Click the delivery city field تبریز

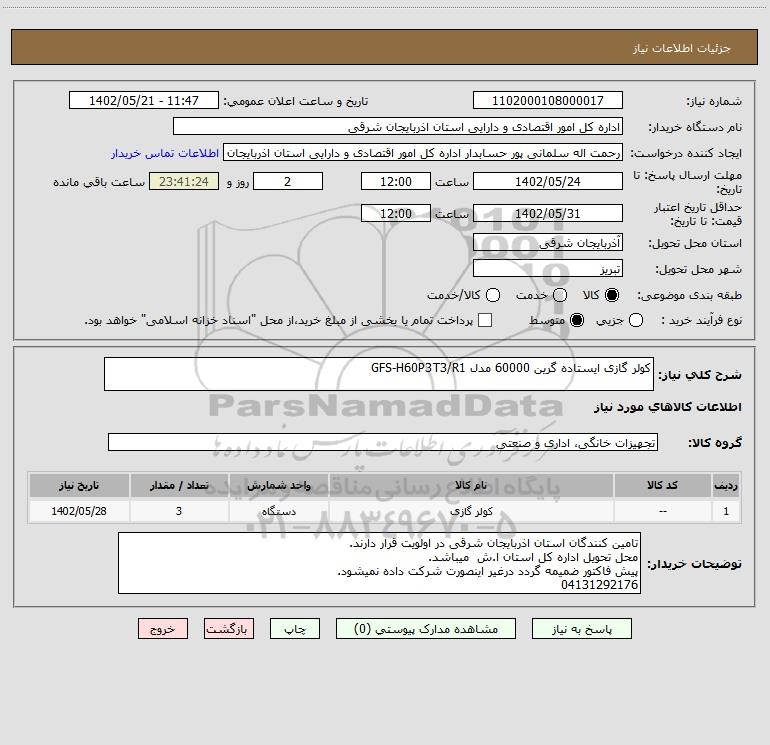(548, 269)
